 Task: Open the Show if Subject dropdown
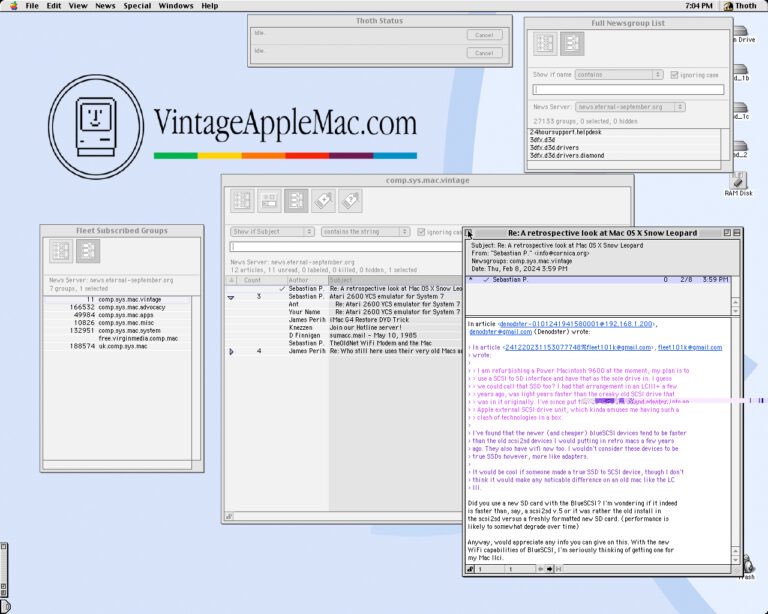tap(272, 232)
